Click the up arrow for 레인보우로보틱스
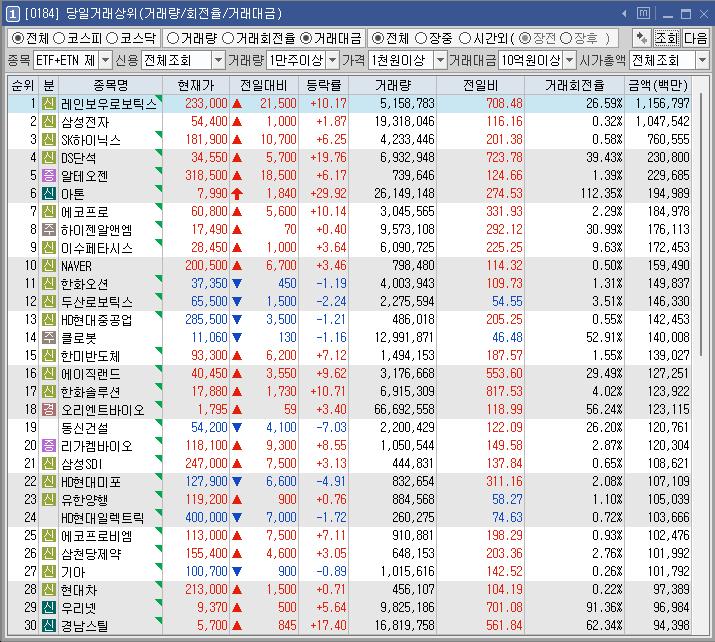 click(237, 104)
